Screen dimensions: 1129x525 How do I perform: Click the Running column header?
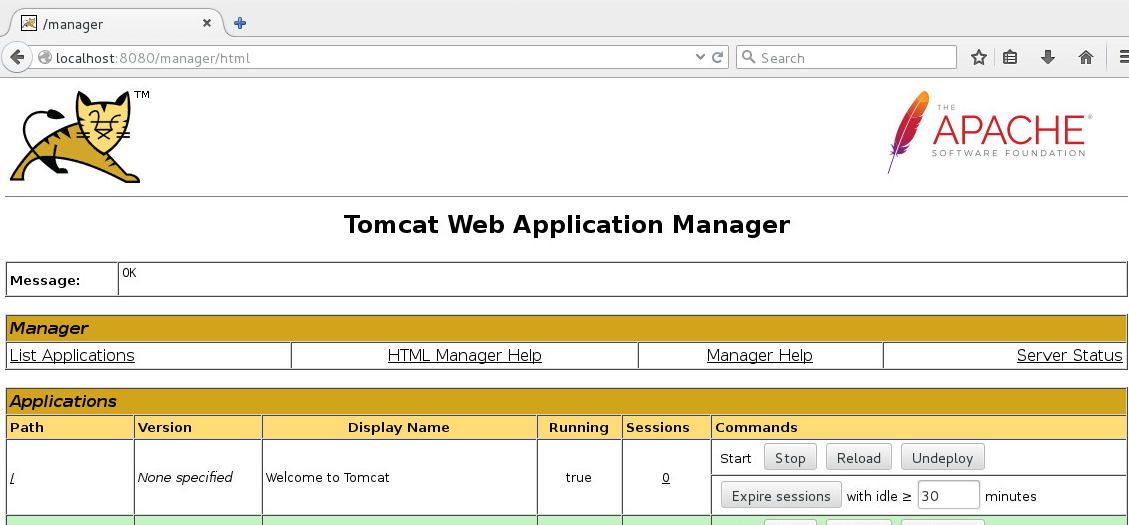point(579,427)
